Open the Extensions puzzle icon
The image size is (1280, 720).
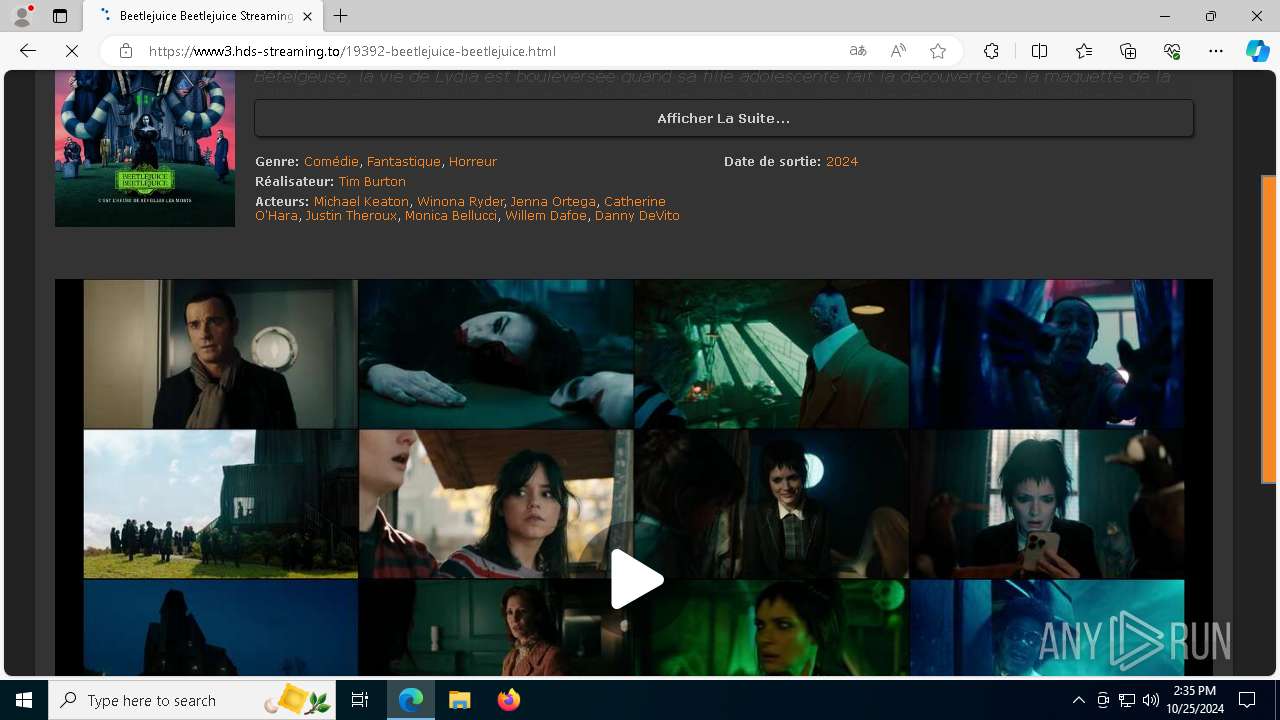pyautogui.click(x=991, y=51)
